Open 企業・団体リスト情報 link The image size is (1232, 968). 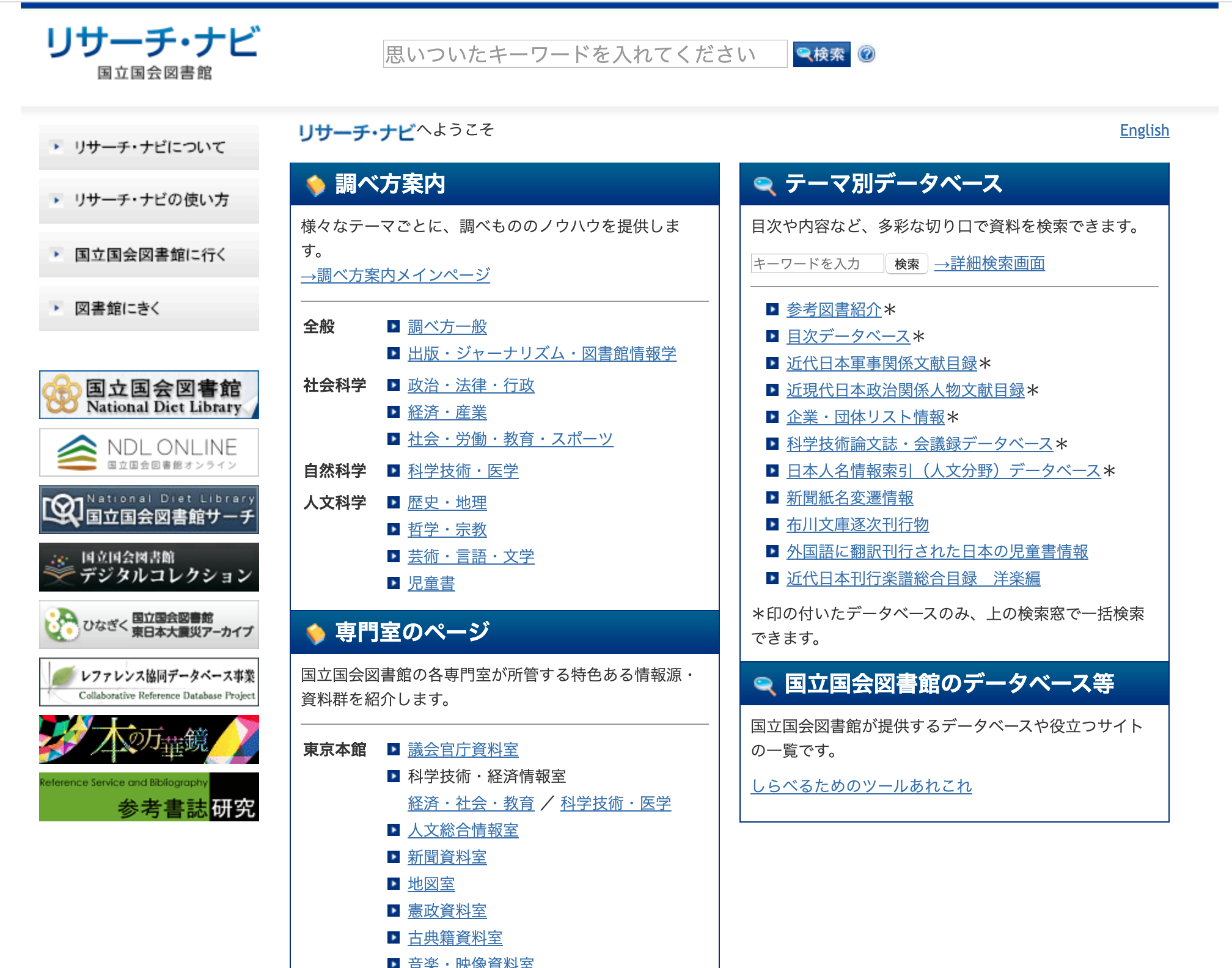[x=866, y=417]
